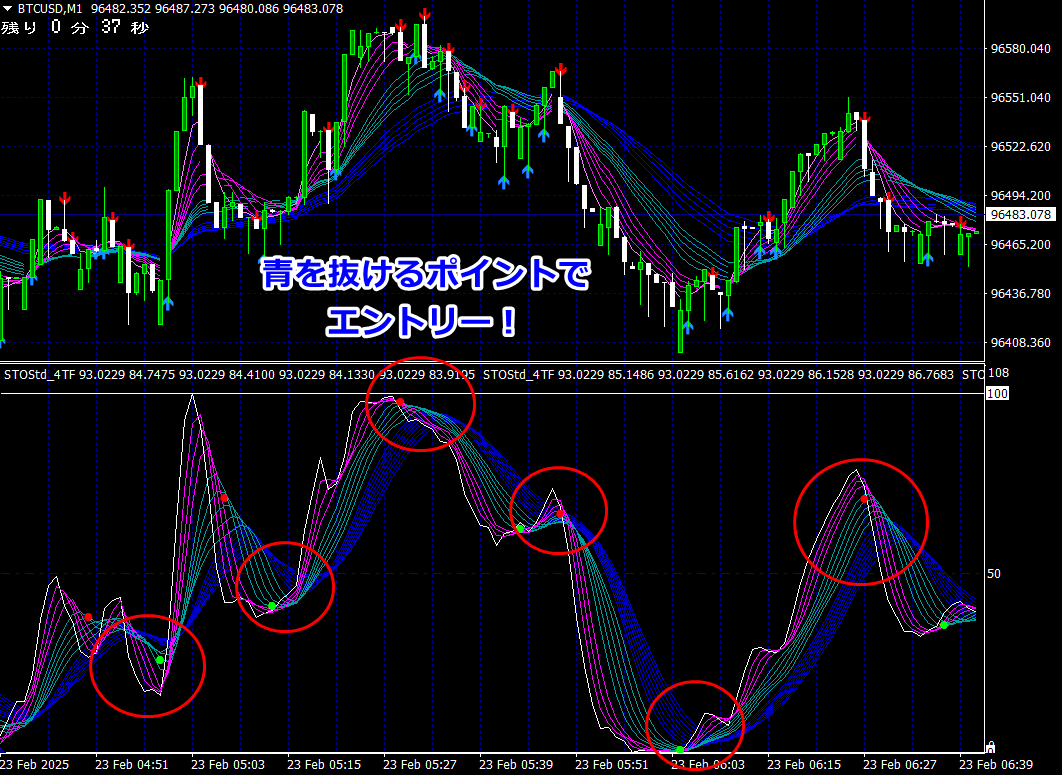Select the rightmost green dot in the stochastic window
The height and width of the screenshot is (775, 1062).
pyautogui.click(x=944, y=625)
